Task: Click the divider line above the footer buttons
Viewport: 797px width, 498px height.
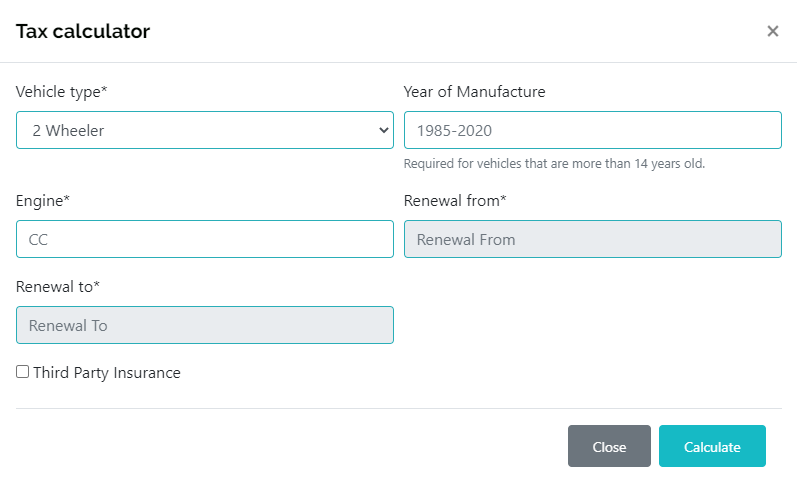Action: [398, 408]
